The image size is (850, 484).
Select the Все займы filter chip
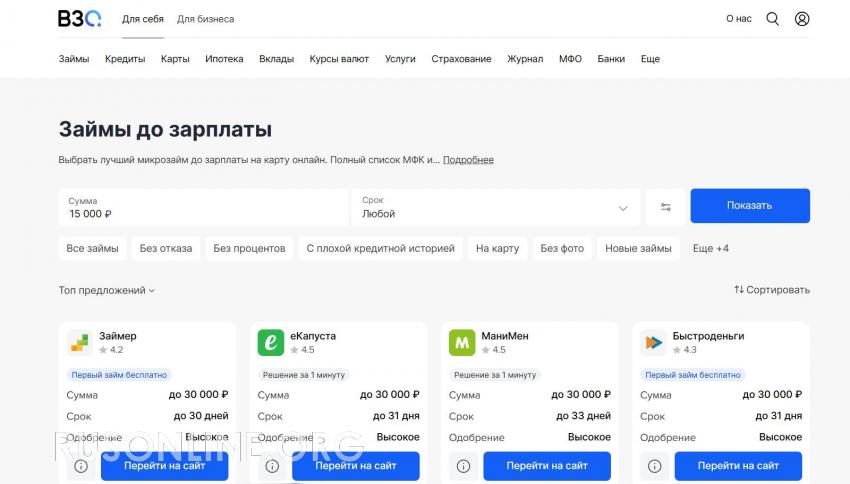click(92, 248)
